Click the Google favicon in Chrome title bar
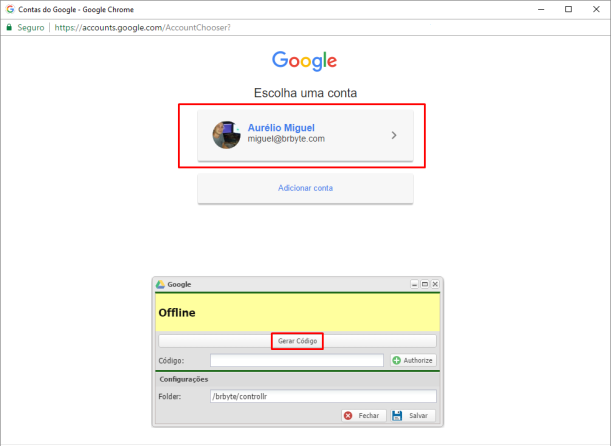The width and height of the screenshot is (611, 446). (x=9, y=8)
